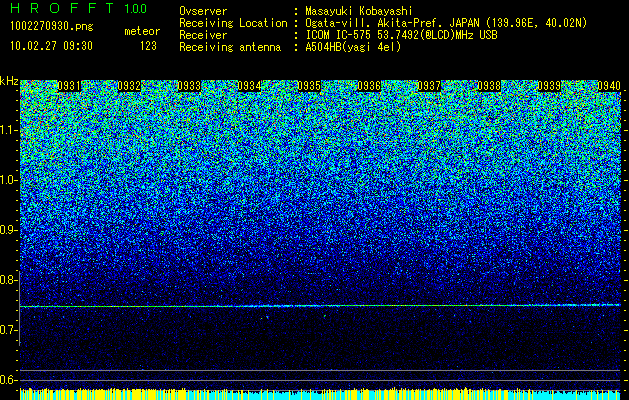Click the kHz axis label
This screenshot has height=400, width=629.
tap(9, 81)
